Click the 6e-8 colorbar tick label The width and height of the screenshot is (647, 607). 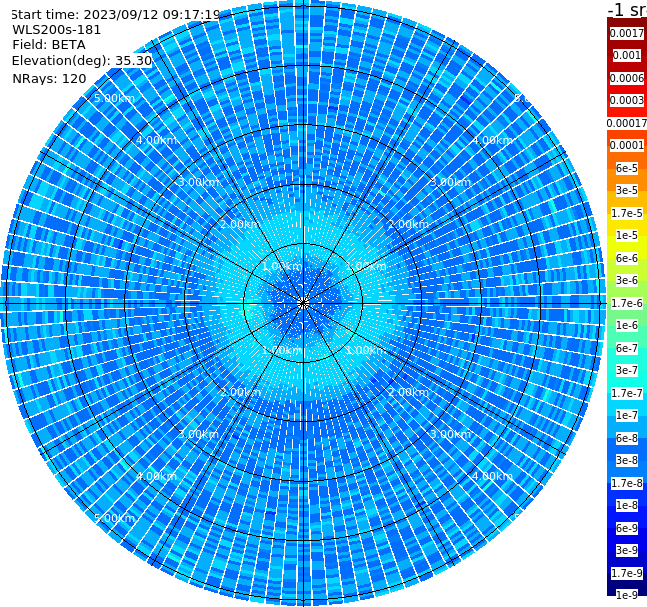click(627, 438)
